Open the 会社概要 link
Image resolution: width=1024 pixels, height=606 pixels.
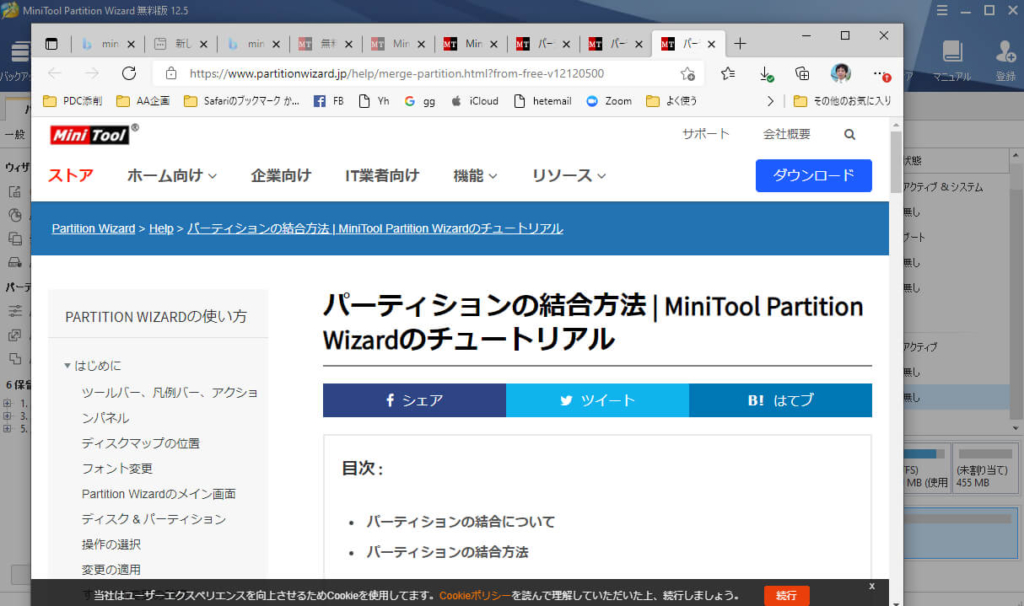(x=786, y=135)
